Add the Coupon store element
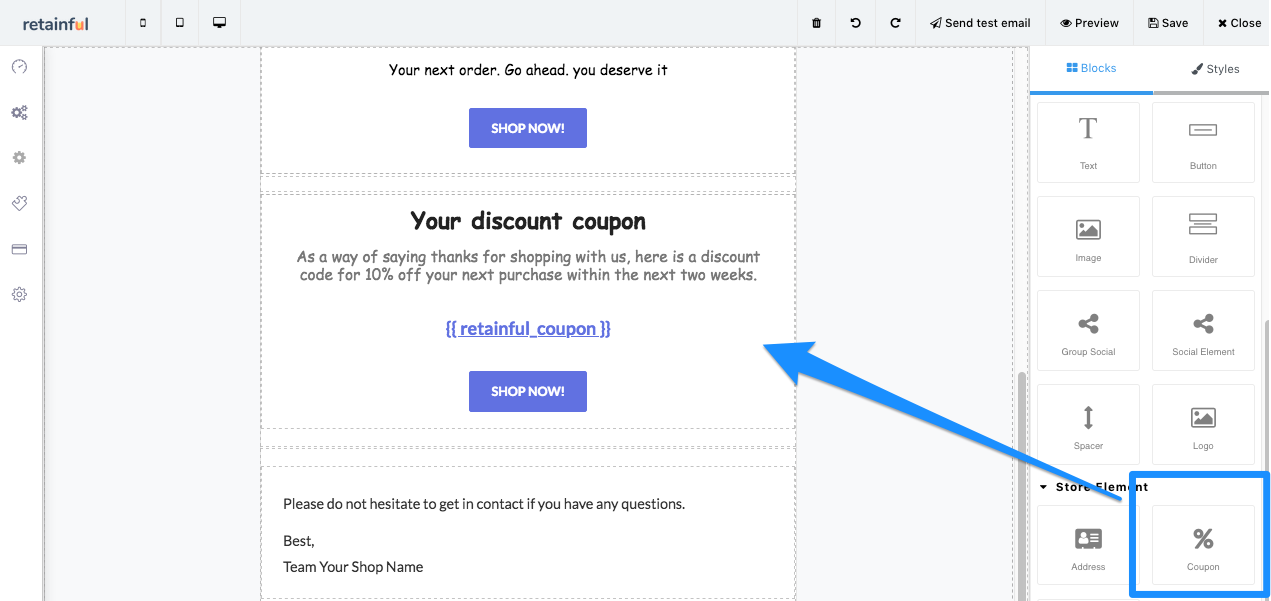The height and width of the screenshot is (601, 1271). tap(1202, 543)
